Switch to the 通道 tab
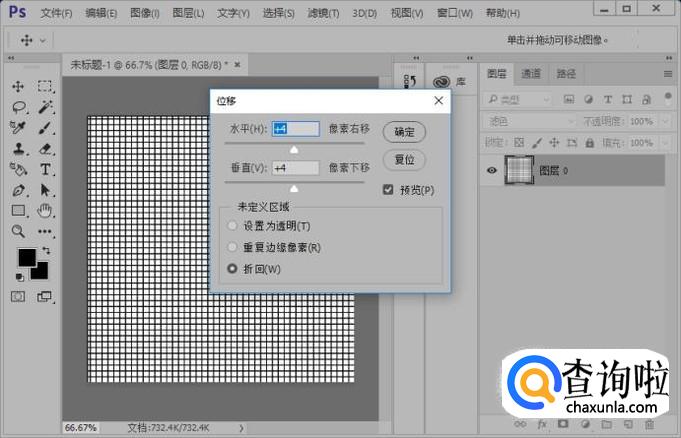The image size is (681, 438). point(531,74)
